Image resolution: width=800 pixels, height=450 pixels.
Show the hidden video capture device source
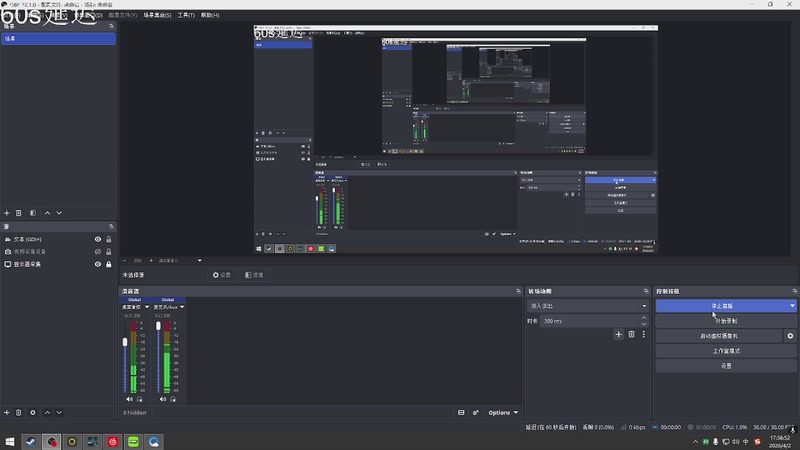coord(97,252)
